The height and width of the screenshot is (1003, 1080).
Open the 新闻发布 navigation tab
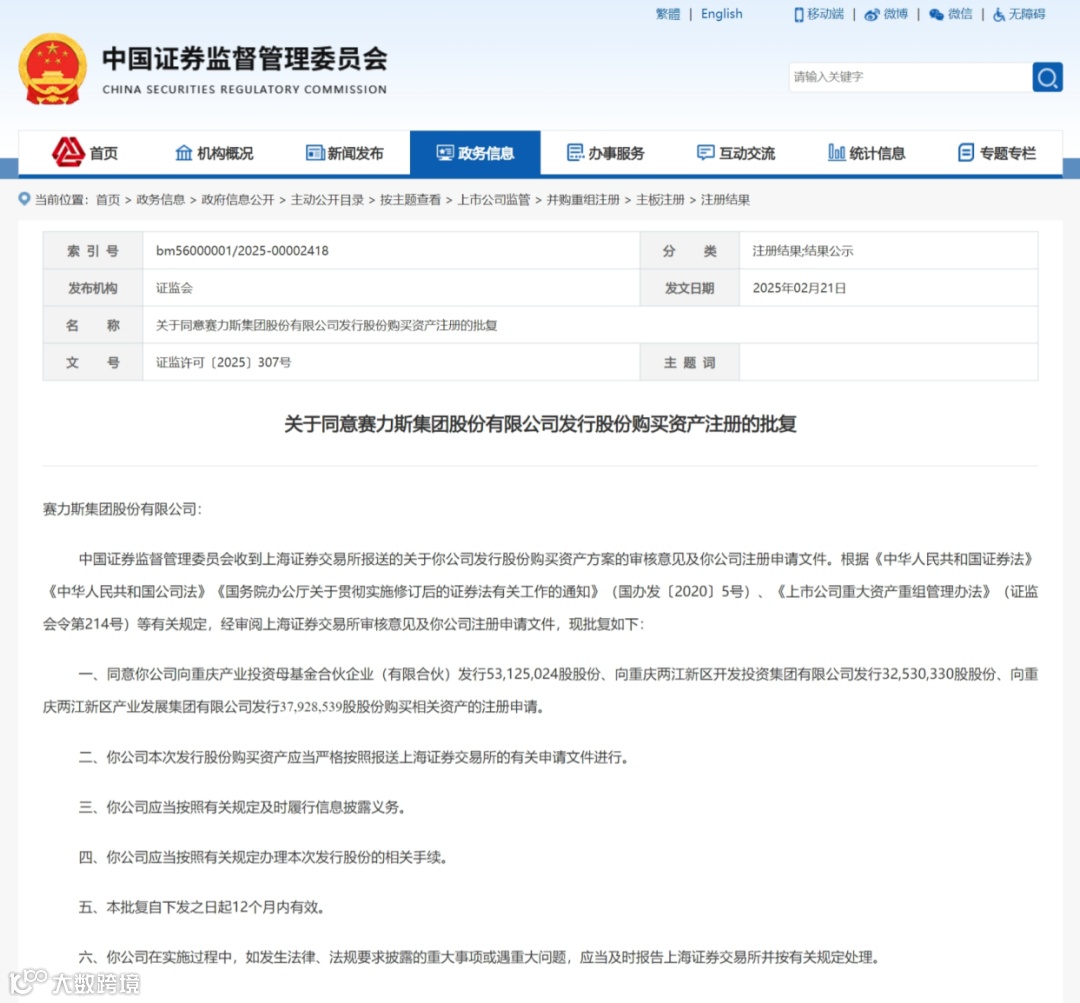click(x=344, y=152)
